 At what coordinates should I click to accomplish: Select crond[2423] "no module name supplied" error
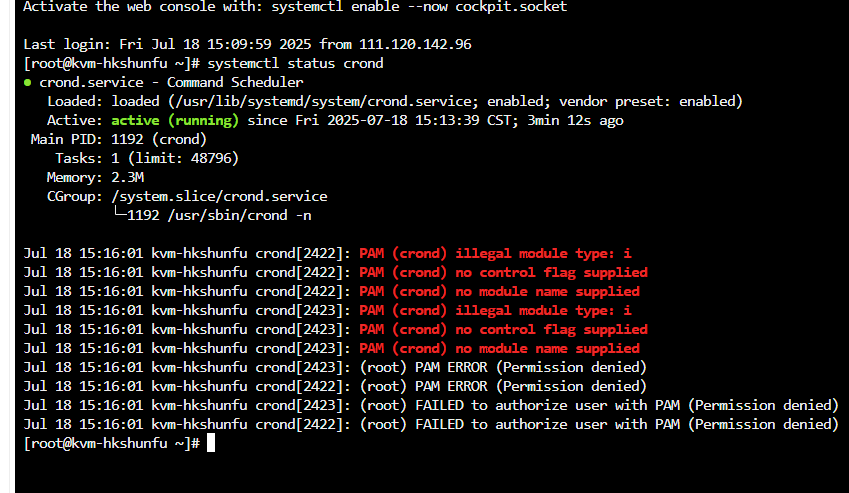click(x=499, y=348)
